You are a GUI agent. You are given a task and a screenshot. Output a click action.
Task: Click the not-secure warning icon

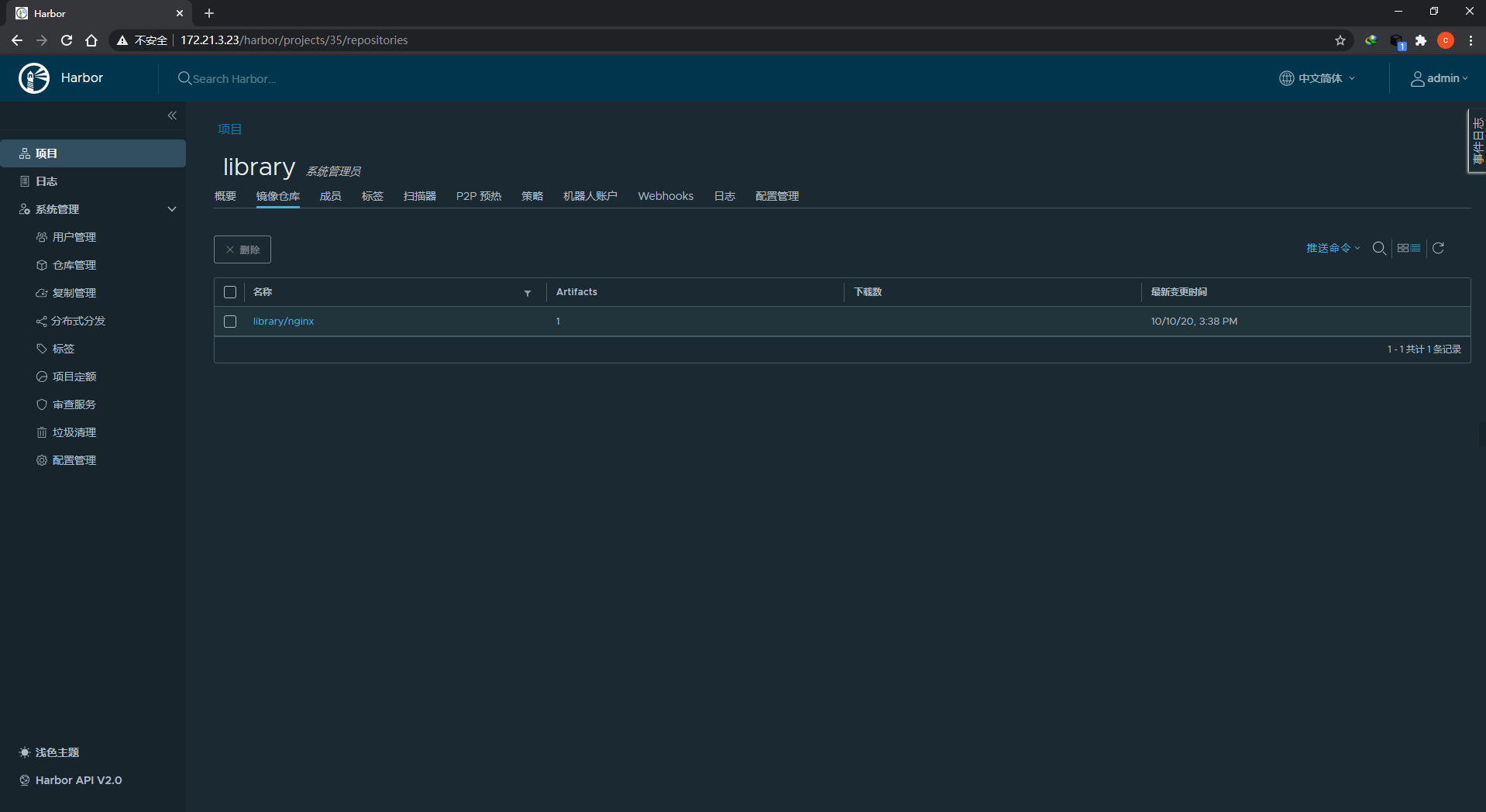[x=122, y=40]
